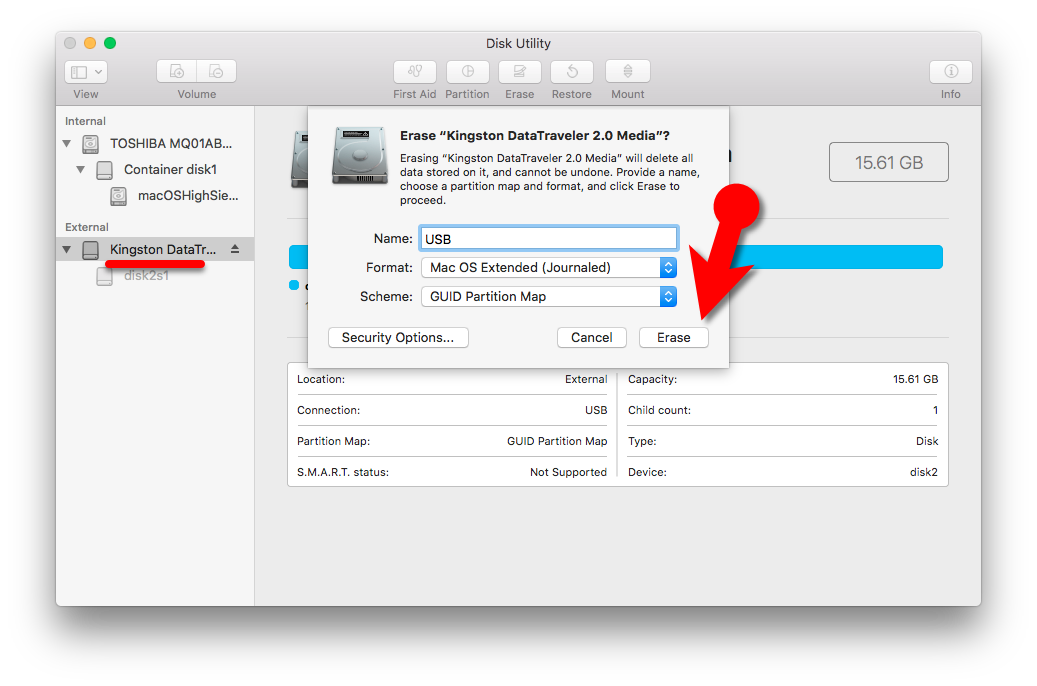This screenshot has width=1037, height=686.
Task: Click the Name field containing USB
Action: pyautogui.click(x=549, y=239)
